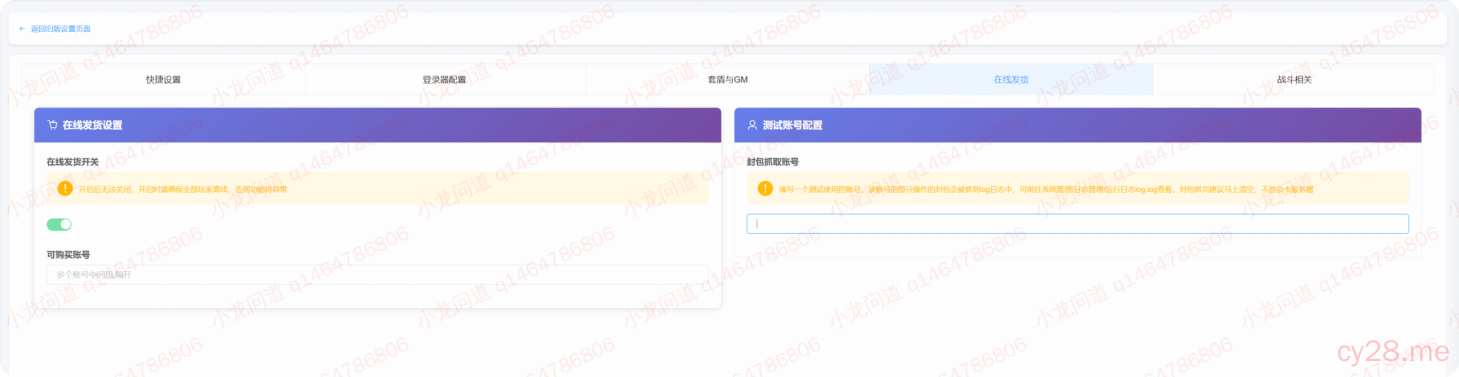This screenshot has height=377, width=1459.
Task: Open the 快捷设置 tab
Action: tap(163, 79)
